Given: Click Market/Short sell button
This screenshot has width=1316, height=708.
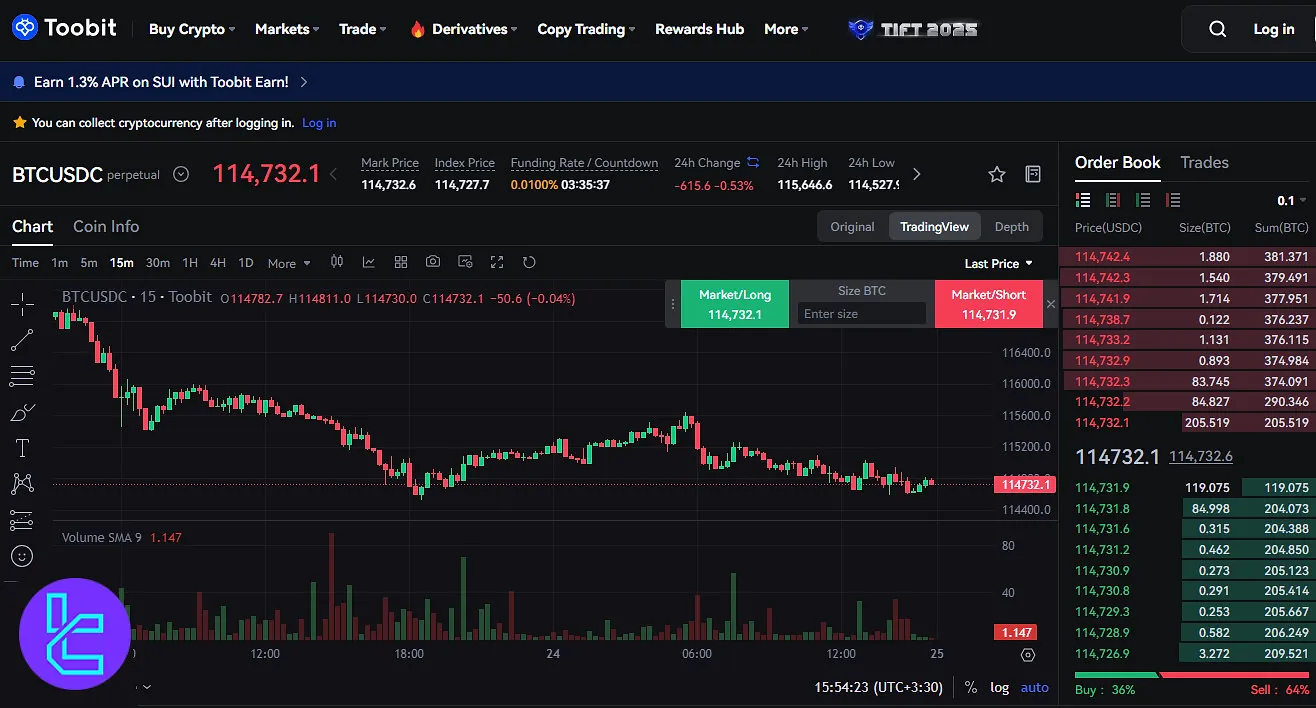Looking at the screenshot, I should coord(989,304).
